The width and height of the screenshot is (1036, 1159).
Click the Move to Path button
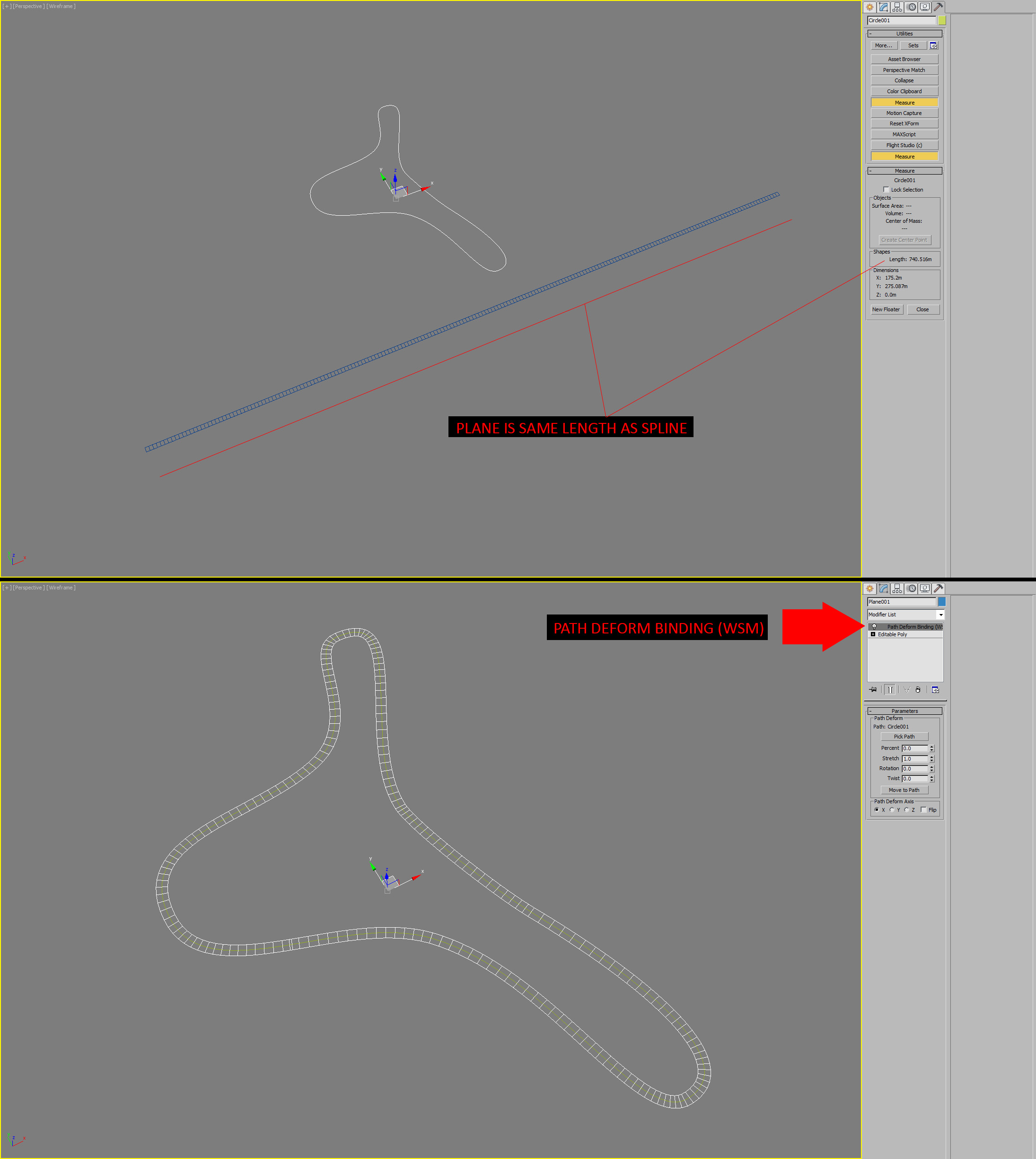tap(904, 790)
